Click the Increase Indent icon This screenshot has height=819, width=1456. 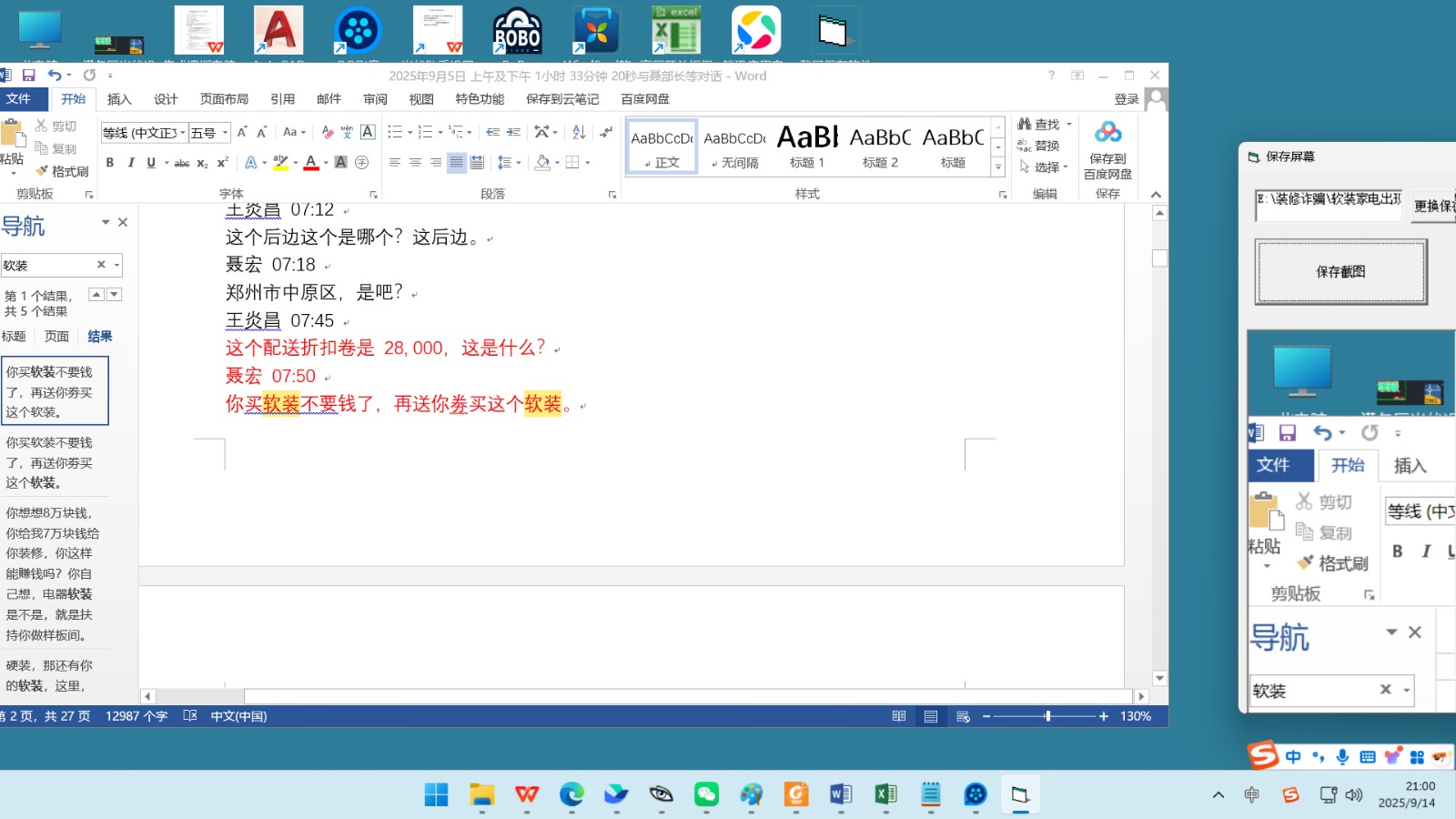(513, 133)
